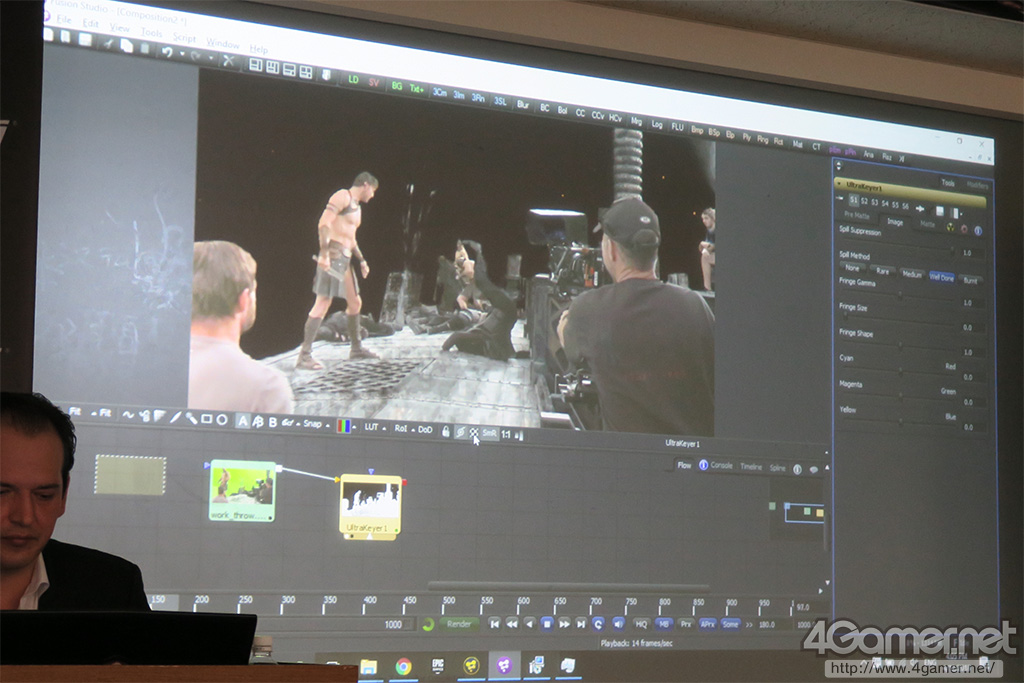Add Brightness Contrast with the BC button
The height and width of the screenshot is (683, 1024).
pos(545,108)
